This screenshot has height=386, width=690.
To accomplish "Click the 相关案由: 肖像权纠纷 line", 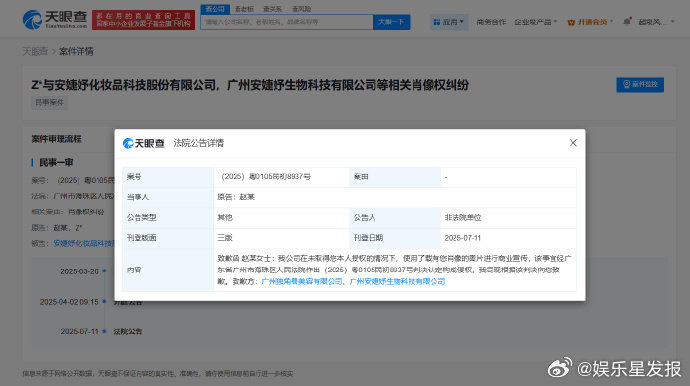I will coord(68,212).
